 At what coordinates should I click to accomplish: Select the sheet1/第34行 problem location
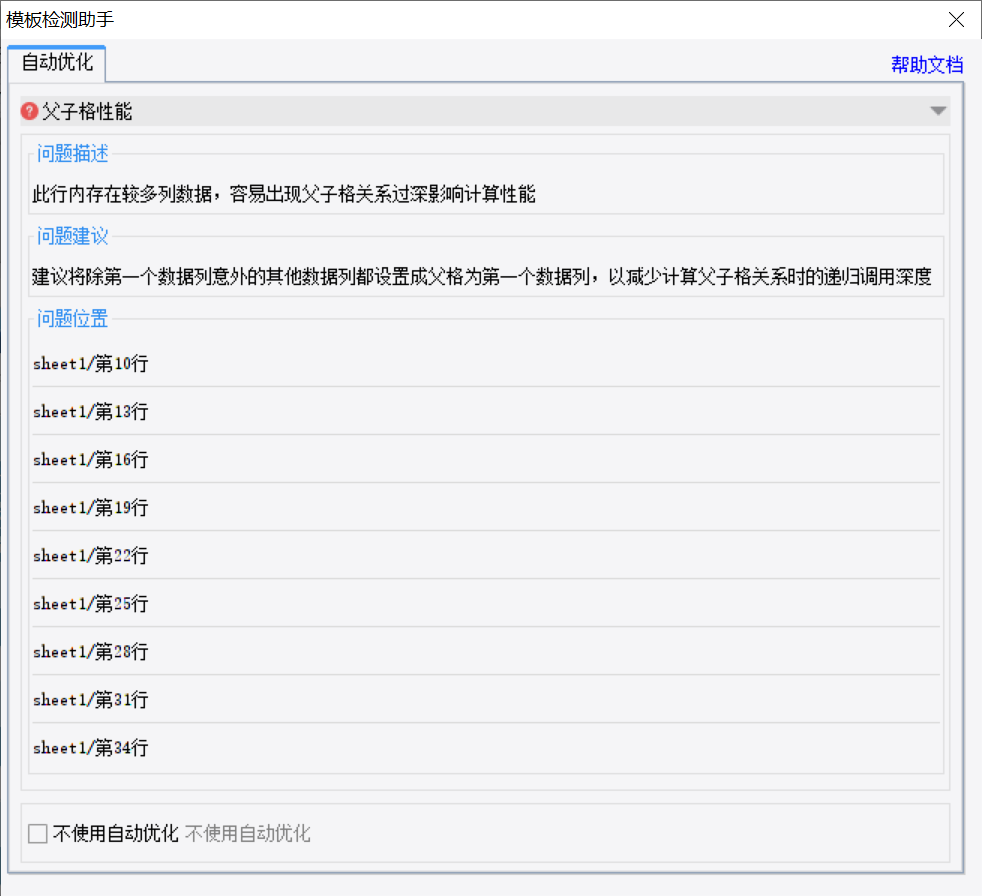[90, 747]
